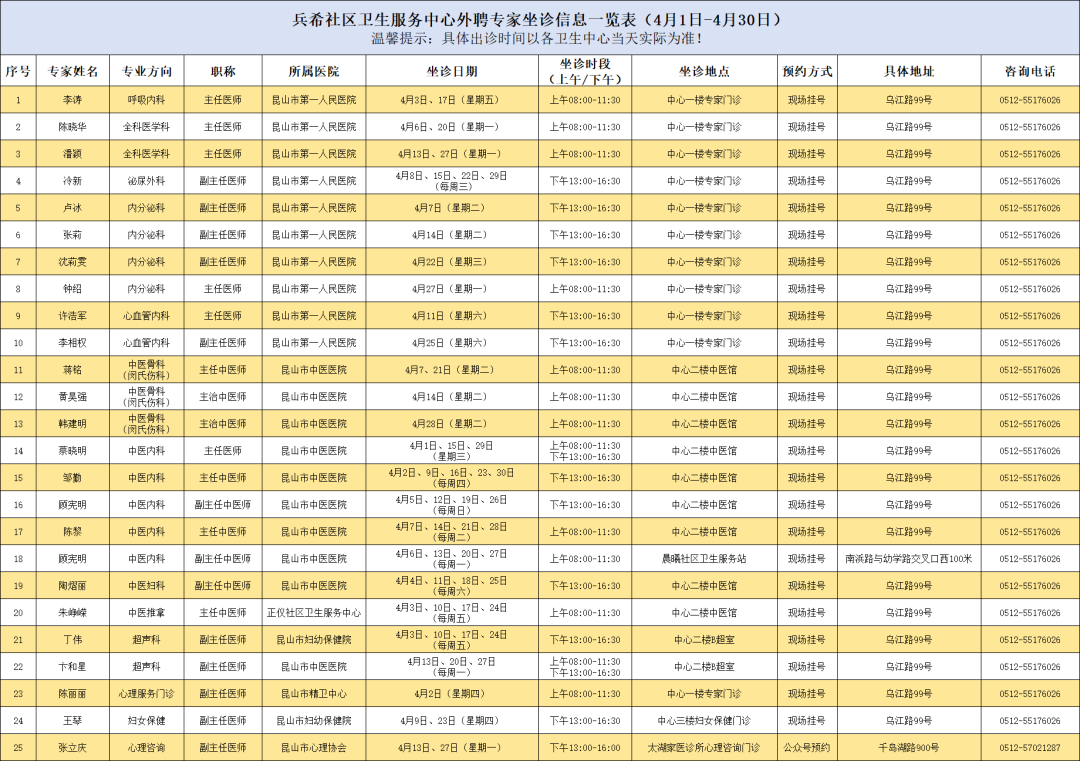The height and width of the screenshot is (761, 1080).
Task: Click the 公众号预约 booking method cell
Action: pos(806,748)
